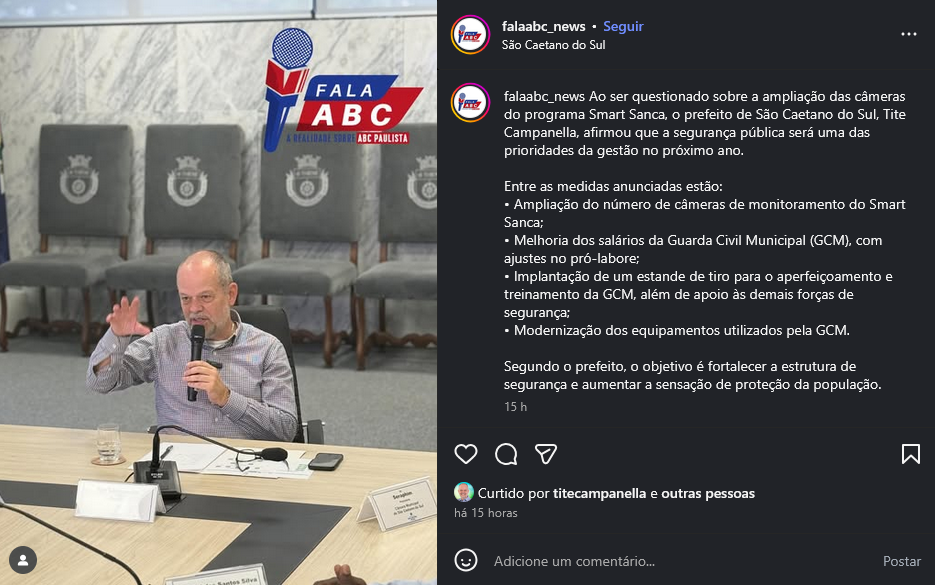View titecampanella's small avatar near likes

464,493
